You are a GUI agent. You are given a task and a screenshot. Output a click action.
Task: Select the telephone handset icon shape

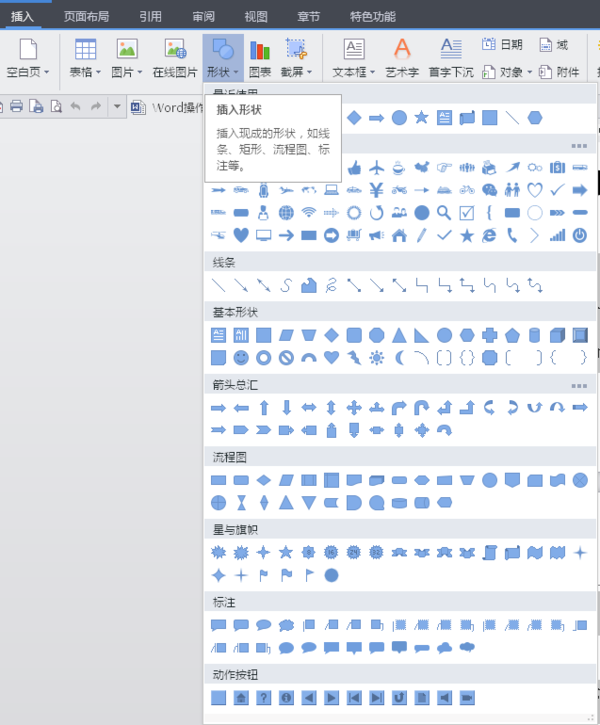click(x=512, y=235)
